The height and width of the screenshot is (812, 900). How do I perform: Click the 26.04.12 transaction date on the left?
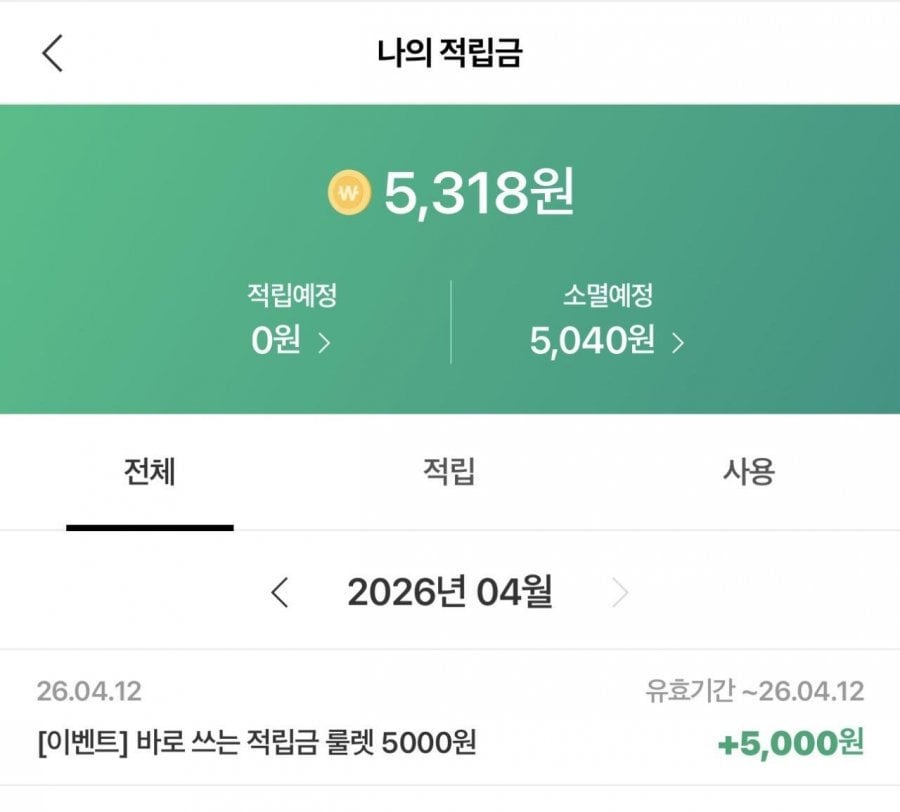click(89, 691)
